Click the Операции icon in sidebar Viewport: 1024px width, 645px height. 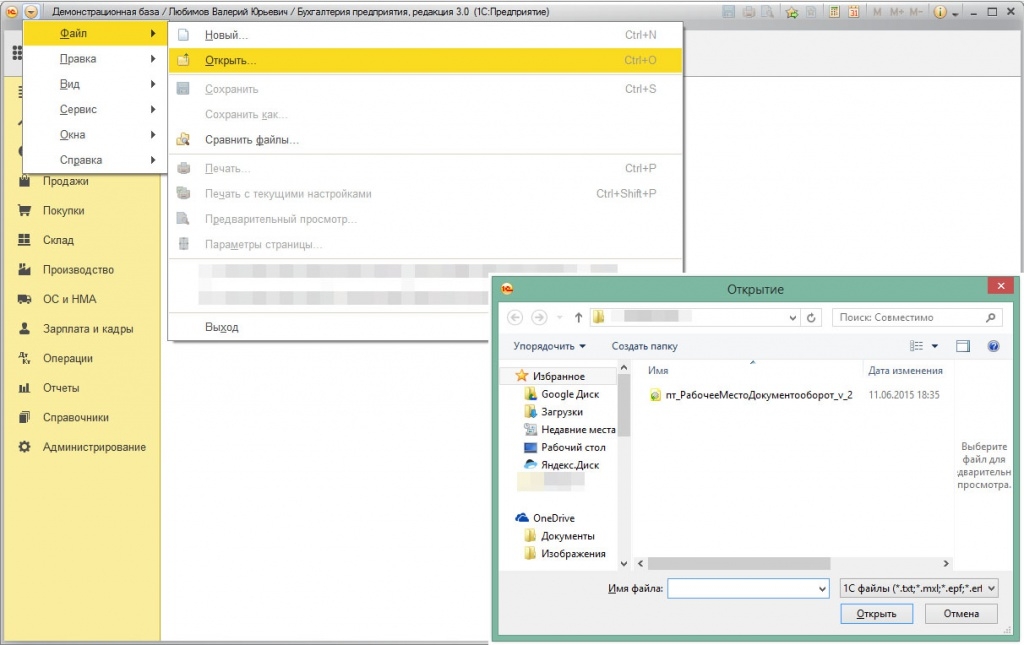tap(24, 358)
